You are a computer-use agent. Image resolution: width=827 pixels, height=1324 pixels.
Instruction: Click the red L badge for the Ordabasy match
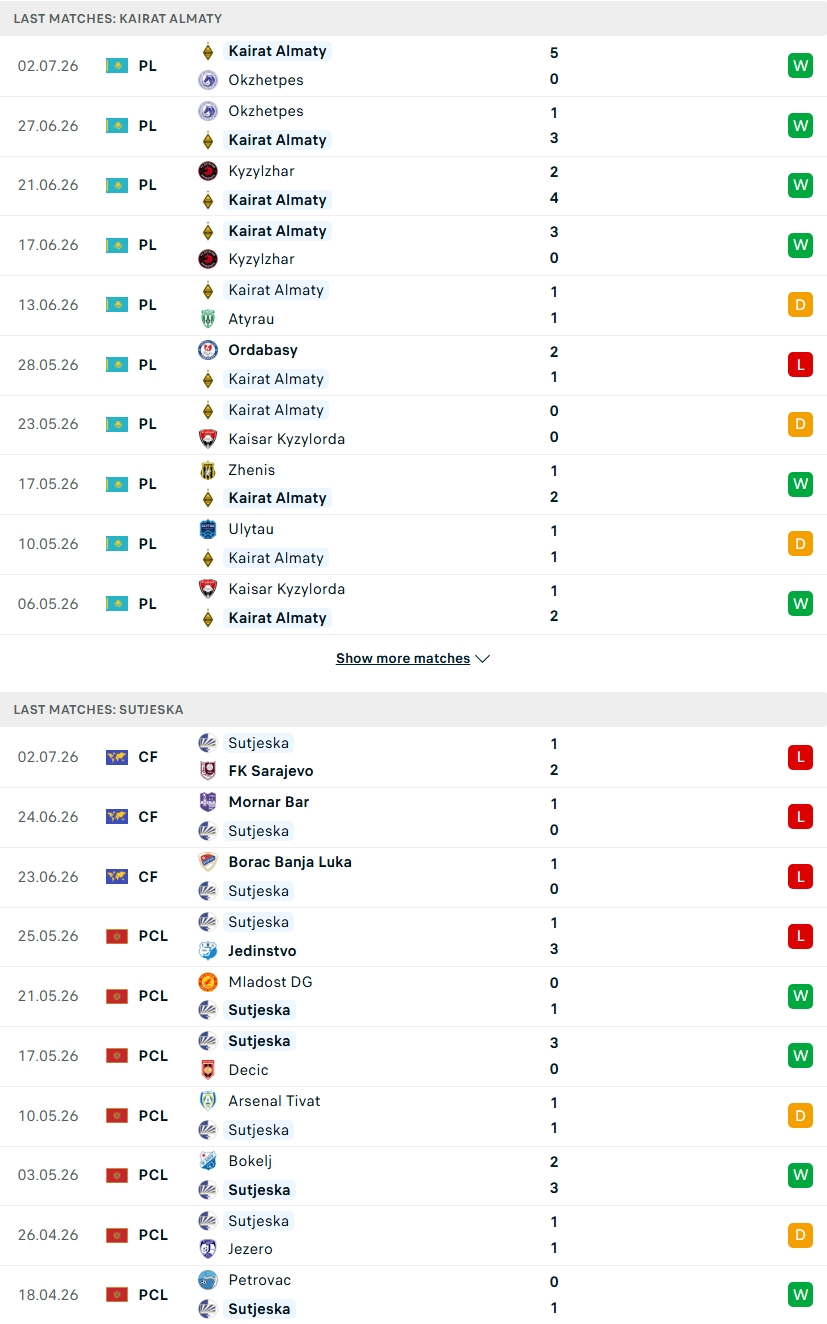800,365
